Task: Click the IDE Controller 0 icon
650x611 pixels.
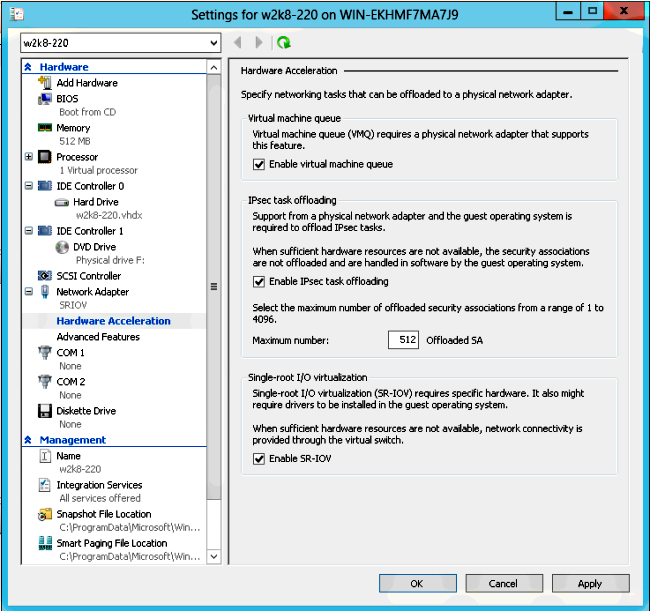Action: (45, 186)
